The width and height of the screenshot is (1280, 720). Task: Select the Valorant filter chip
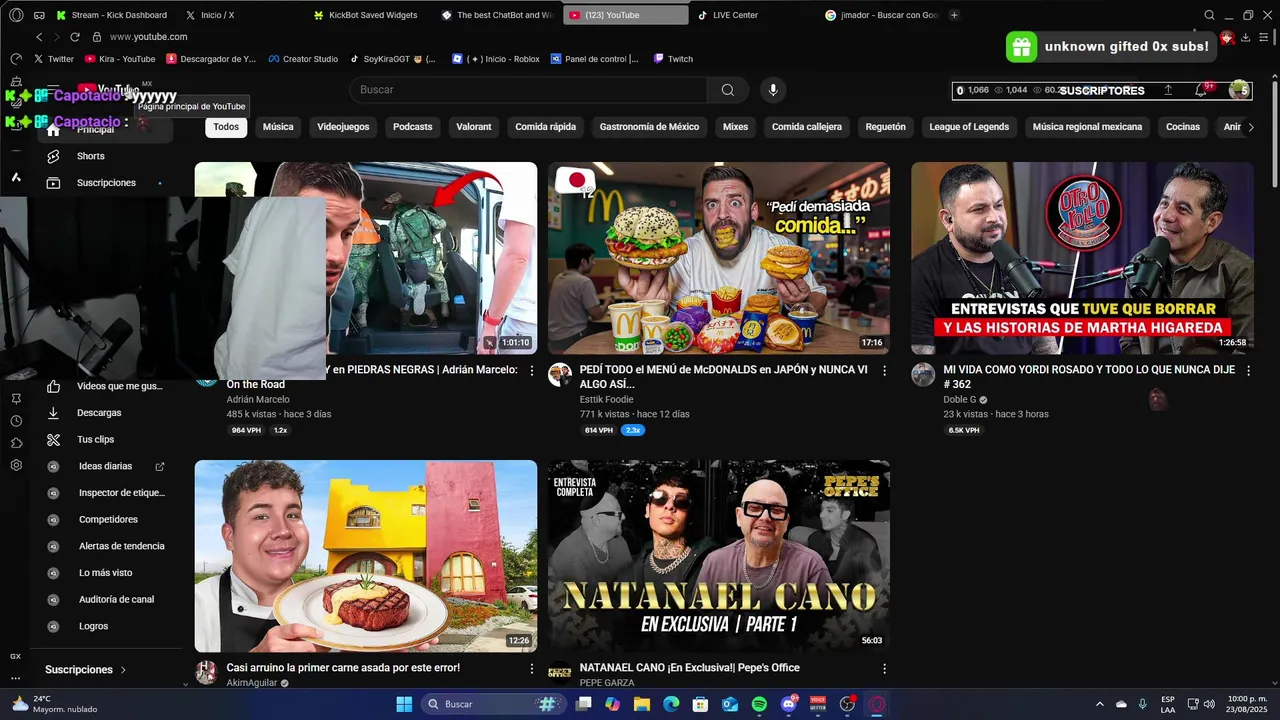coord(474,127)
